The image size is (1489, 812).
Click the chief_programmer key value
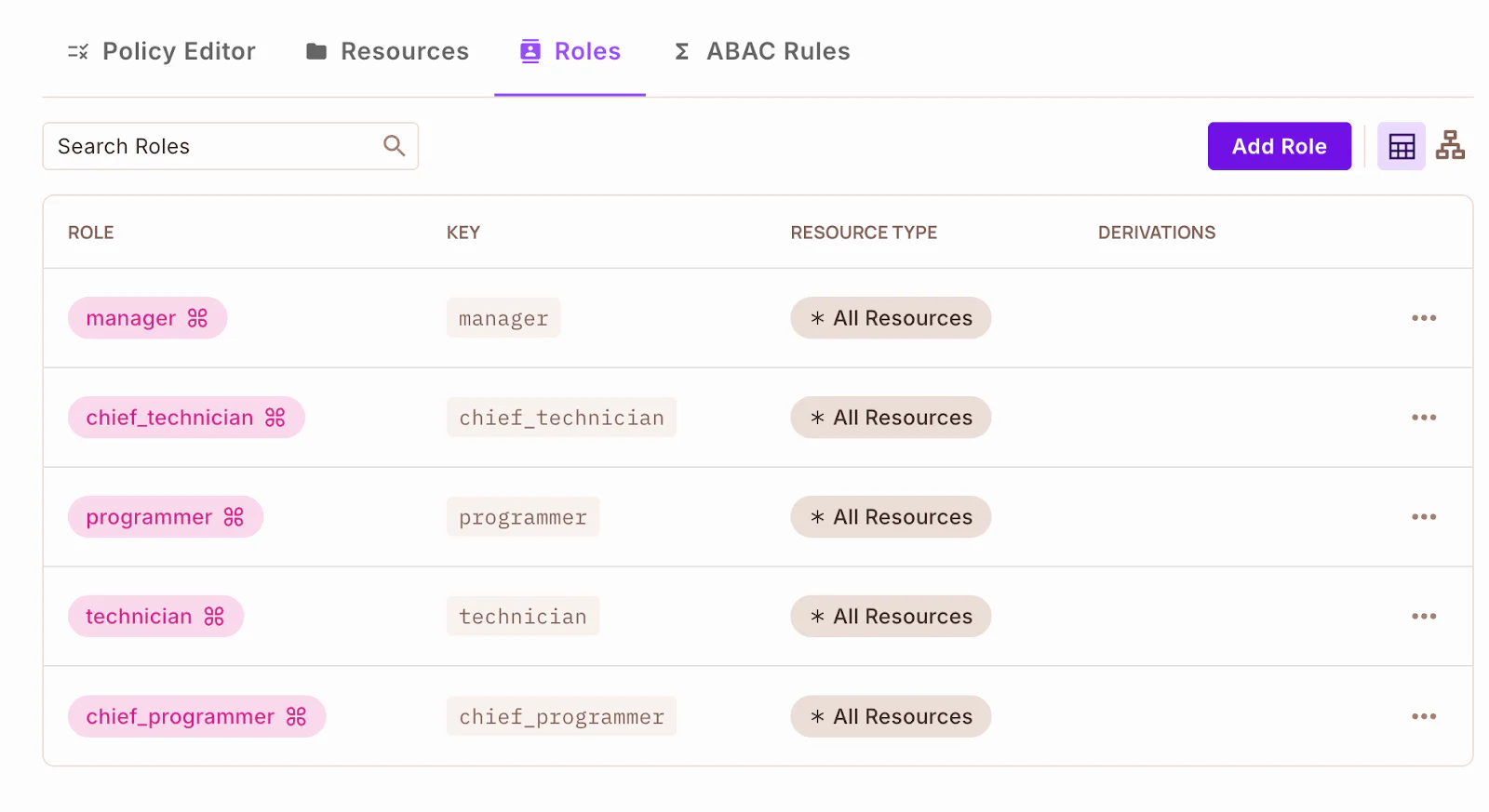561,716
